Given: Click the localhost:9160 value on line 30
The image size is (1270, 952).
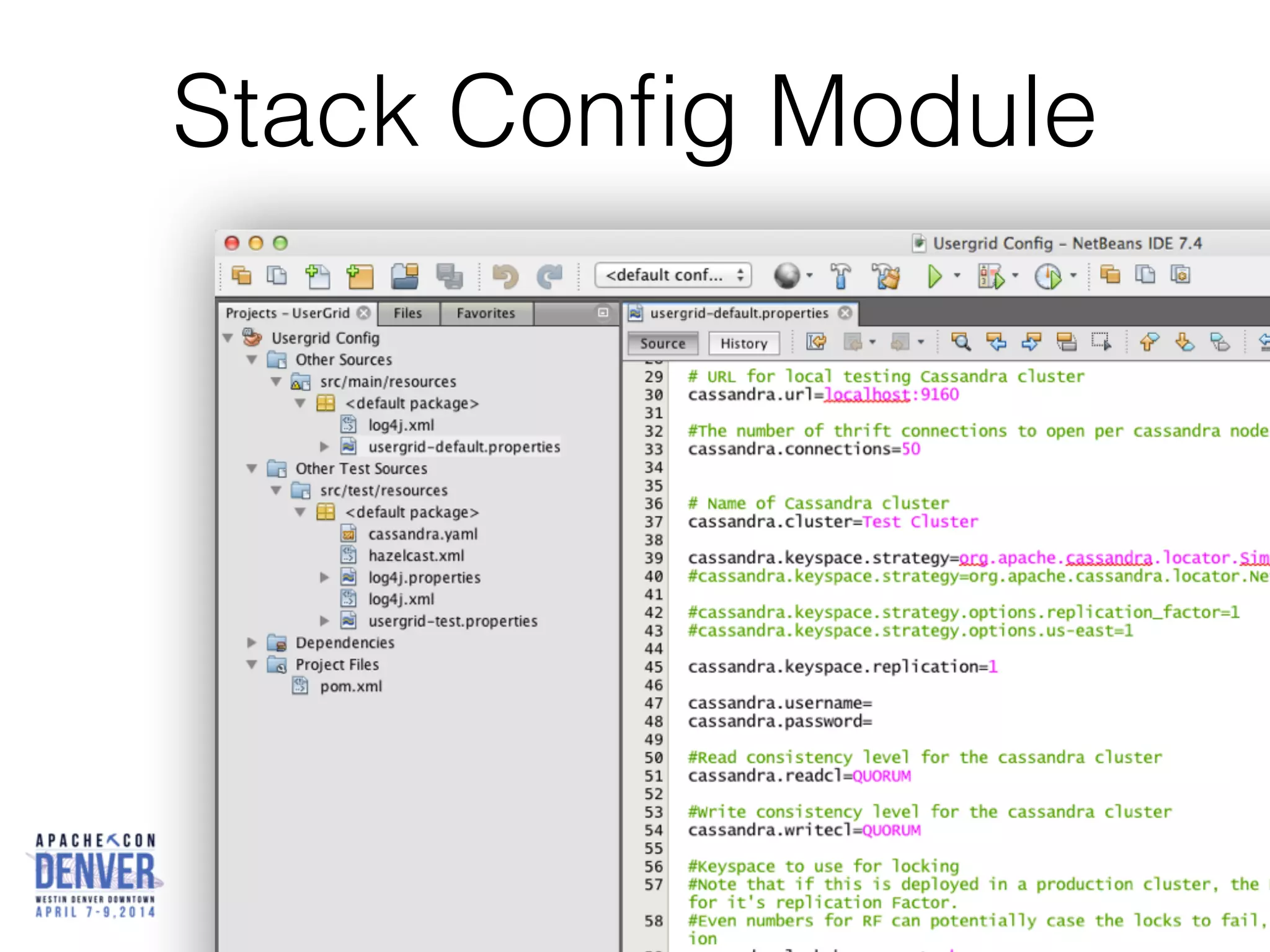Looking at the screenshot, I should click(891, 395).
